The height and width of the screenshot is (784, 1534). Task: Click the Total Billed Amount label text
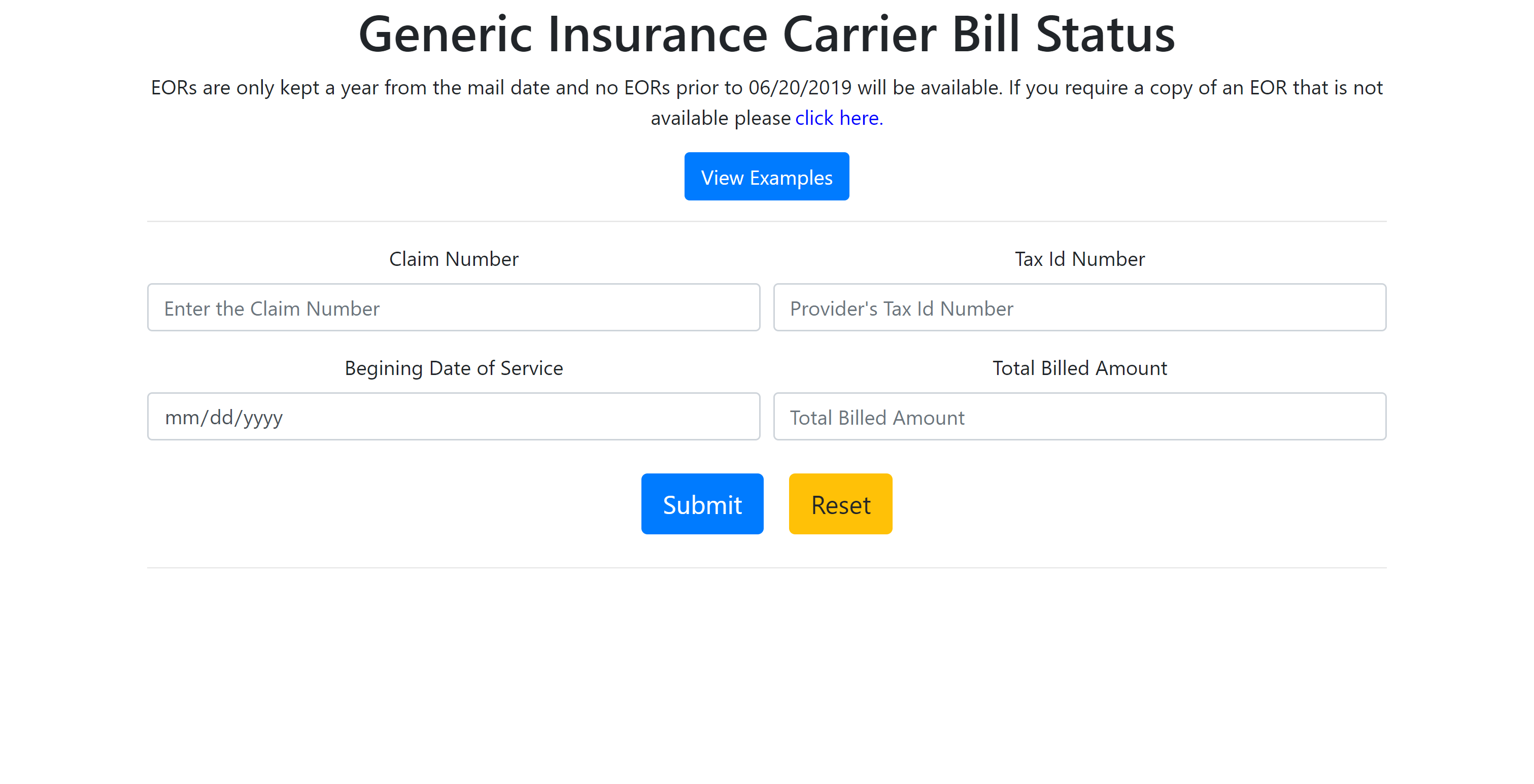[x=1080, y=368]
